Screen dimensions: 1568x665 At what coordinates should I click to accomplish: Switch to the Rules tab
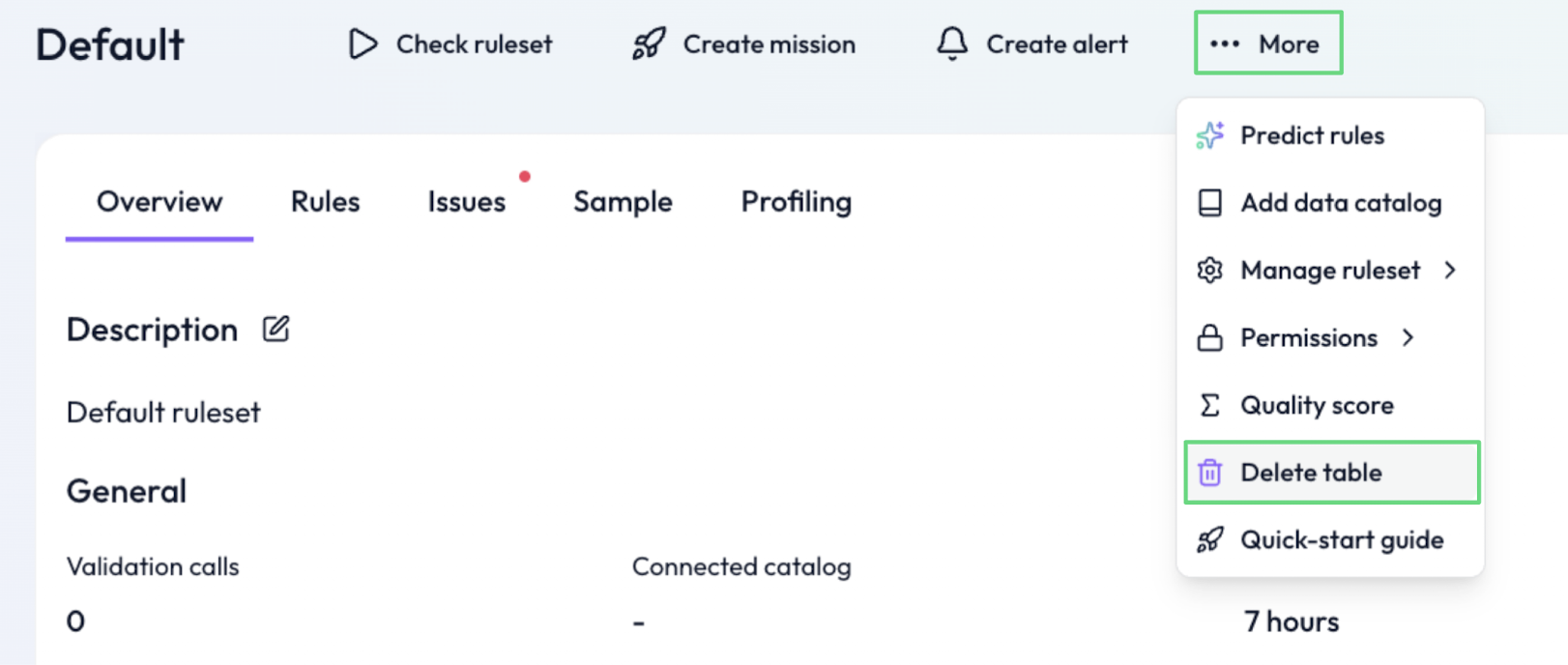pos(325,202)
